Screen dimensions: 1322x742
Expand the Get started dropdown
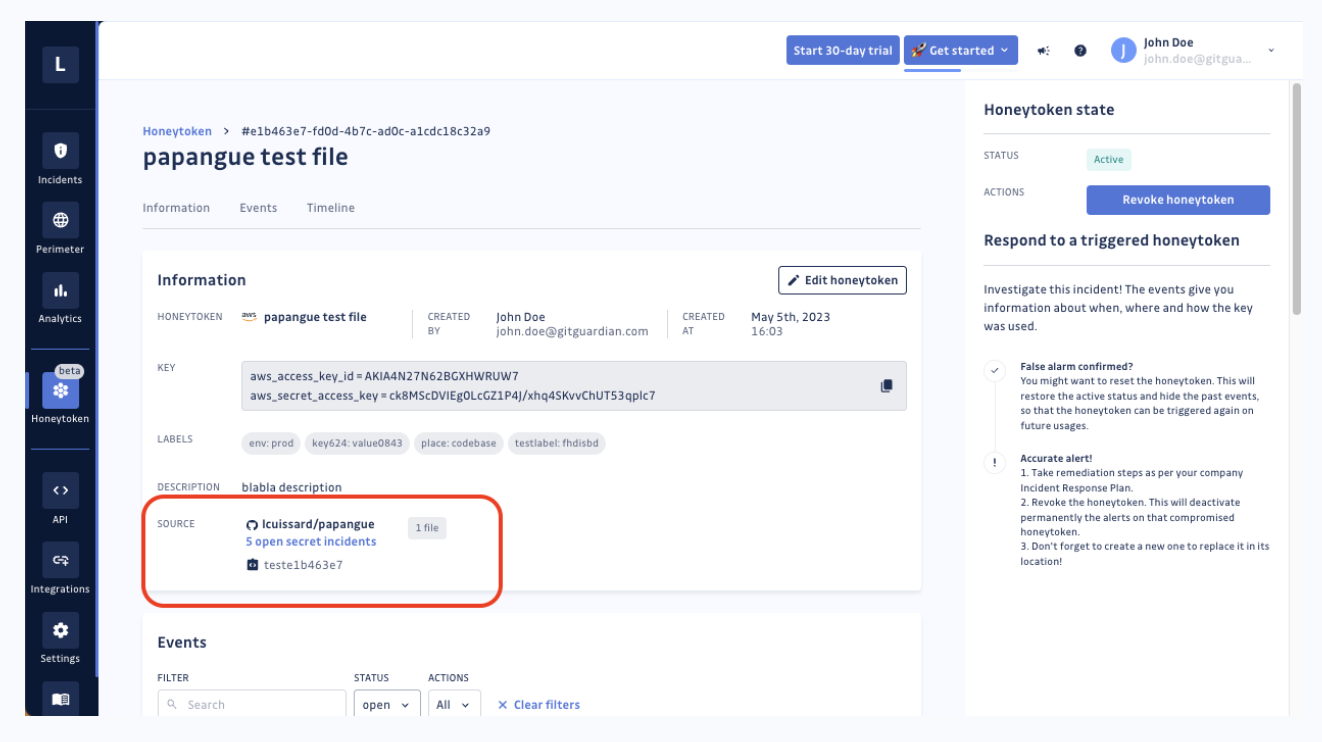pyautogui.click(x=961, y=51)
